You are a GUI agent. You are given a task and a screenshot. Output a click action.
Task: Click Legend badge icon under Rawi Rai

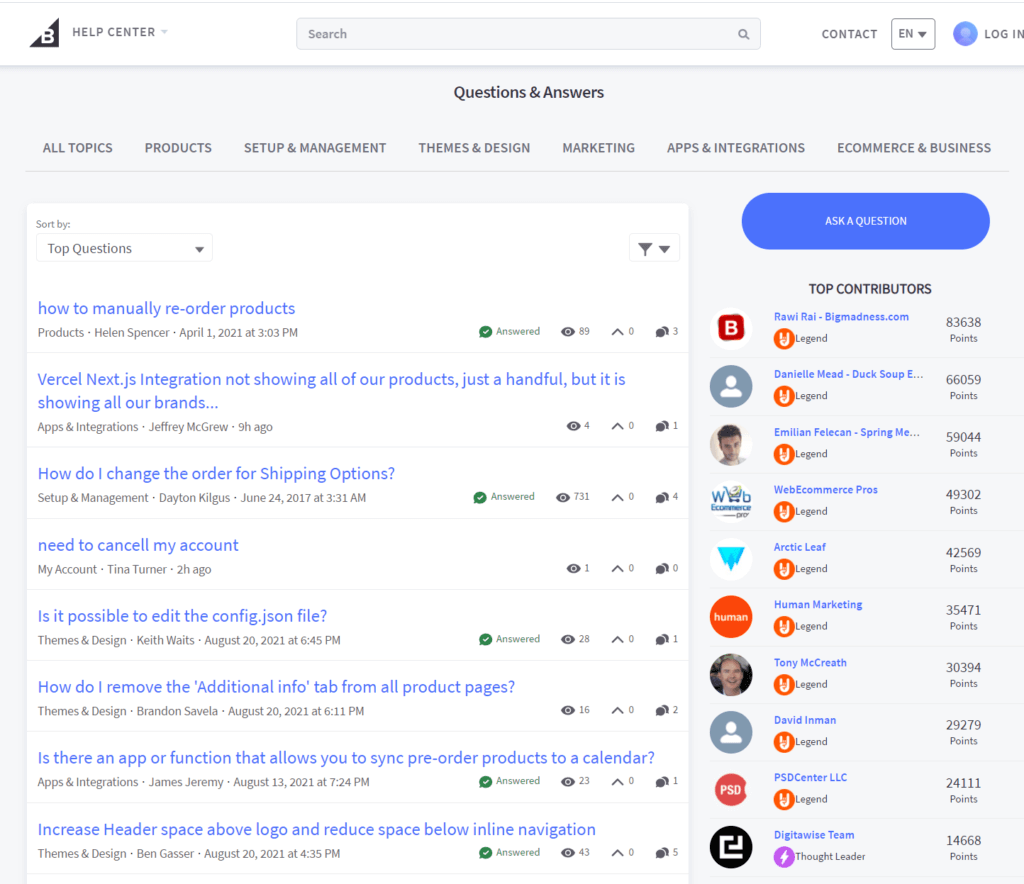point(784,339)
